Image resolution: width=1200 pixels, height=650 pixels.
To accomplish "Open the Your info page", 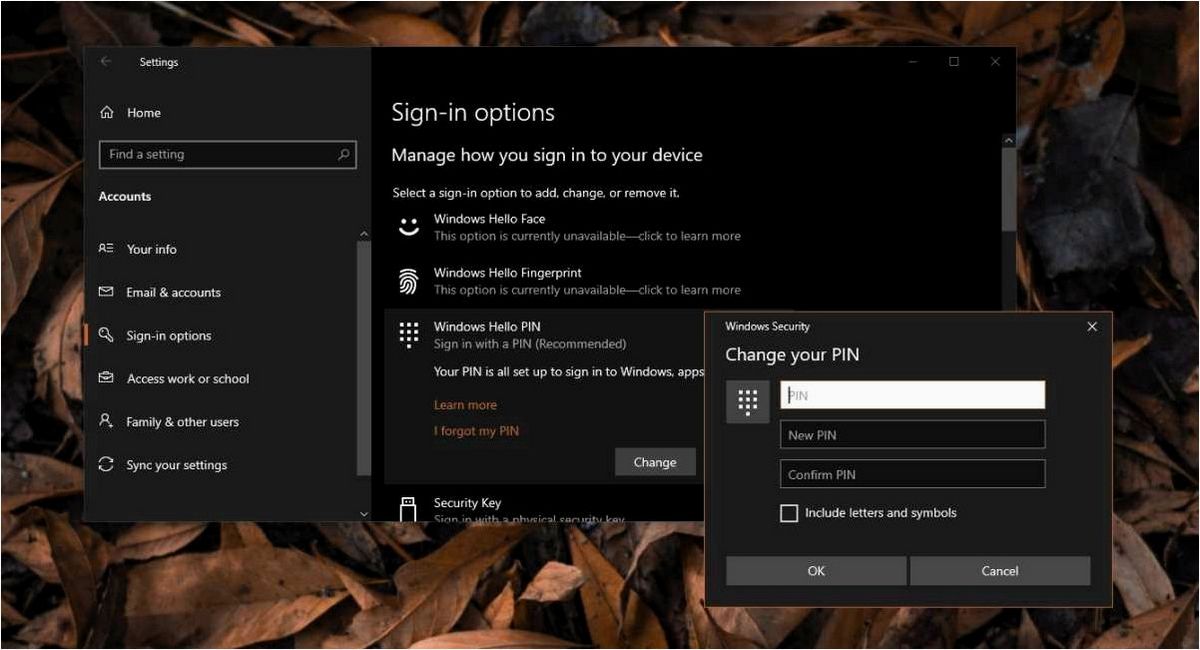I will point(151,249).
